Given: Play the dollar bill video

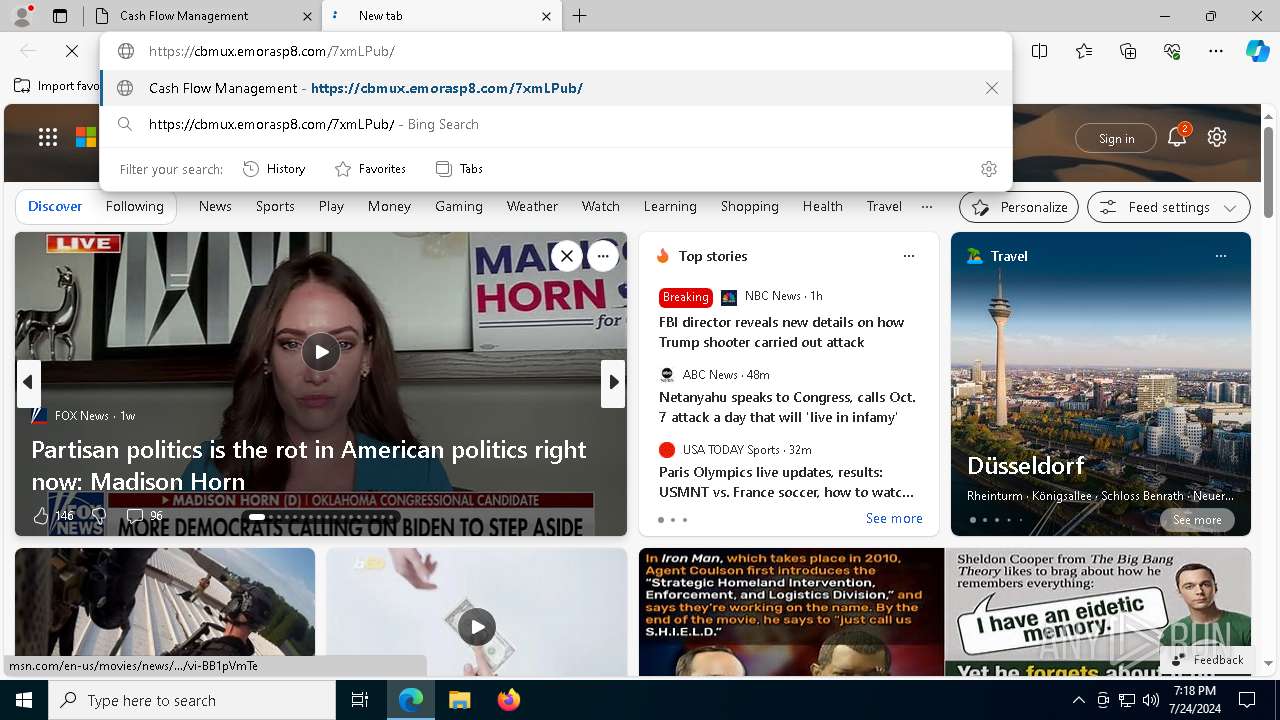Looking at the screenshot, I should [x=477, y=627].
